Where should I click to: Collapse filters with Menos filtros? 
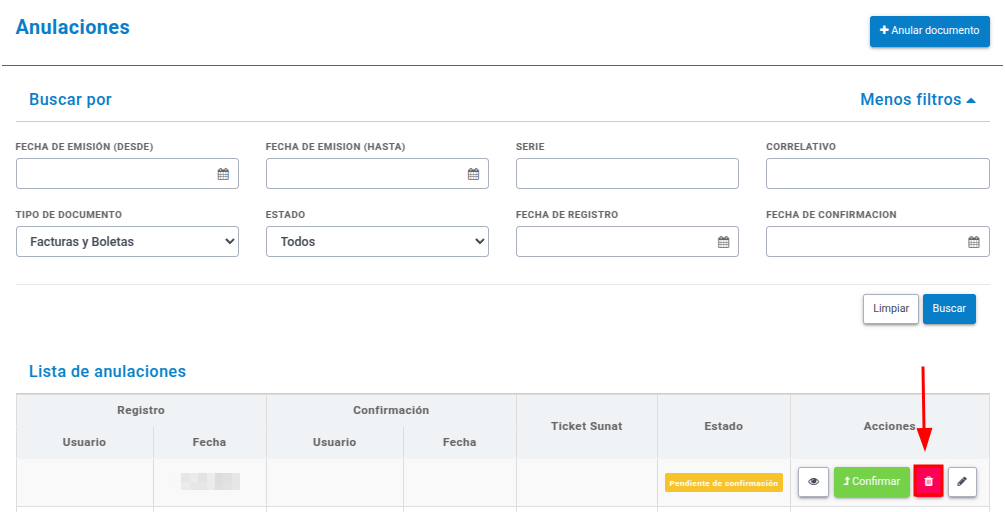coord(917,99)
